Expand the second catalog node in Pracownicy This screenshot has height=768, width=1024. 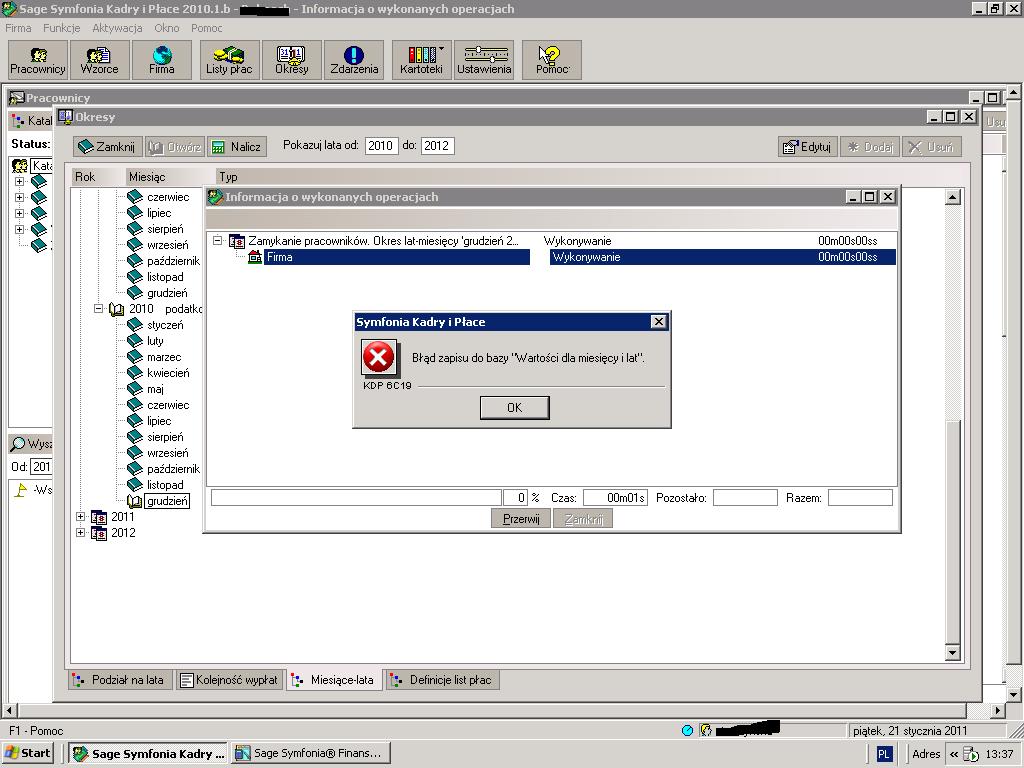tap(20, 197)
